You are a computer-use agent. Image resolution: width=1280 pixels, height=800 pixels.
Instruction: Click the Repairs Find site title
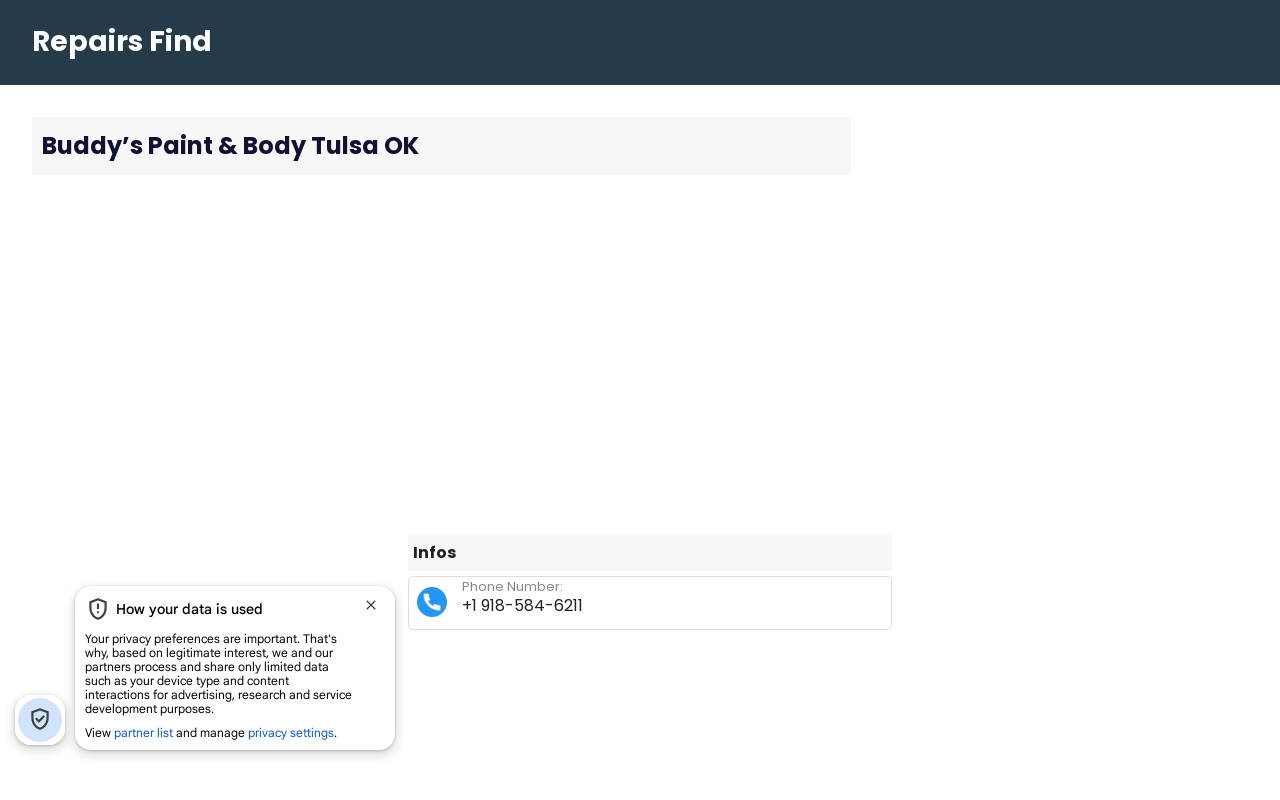coord(122,41)
